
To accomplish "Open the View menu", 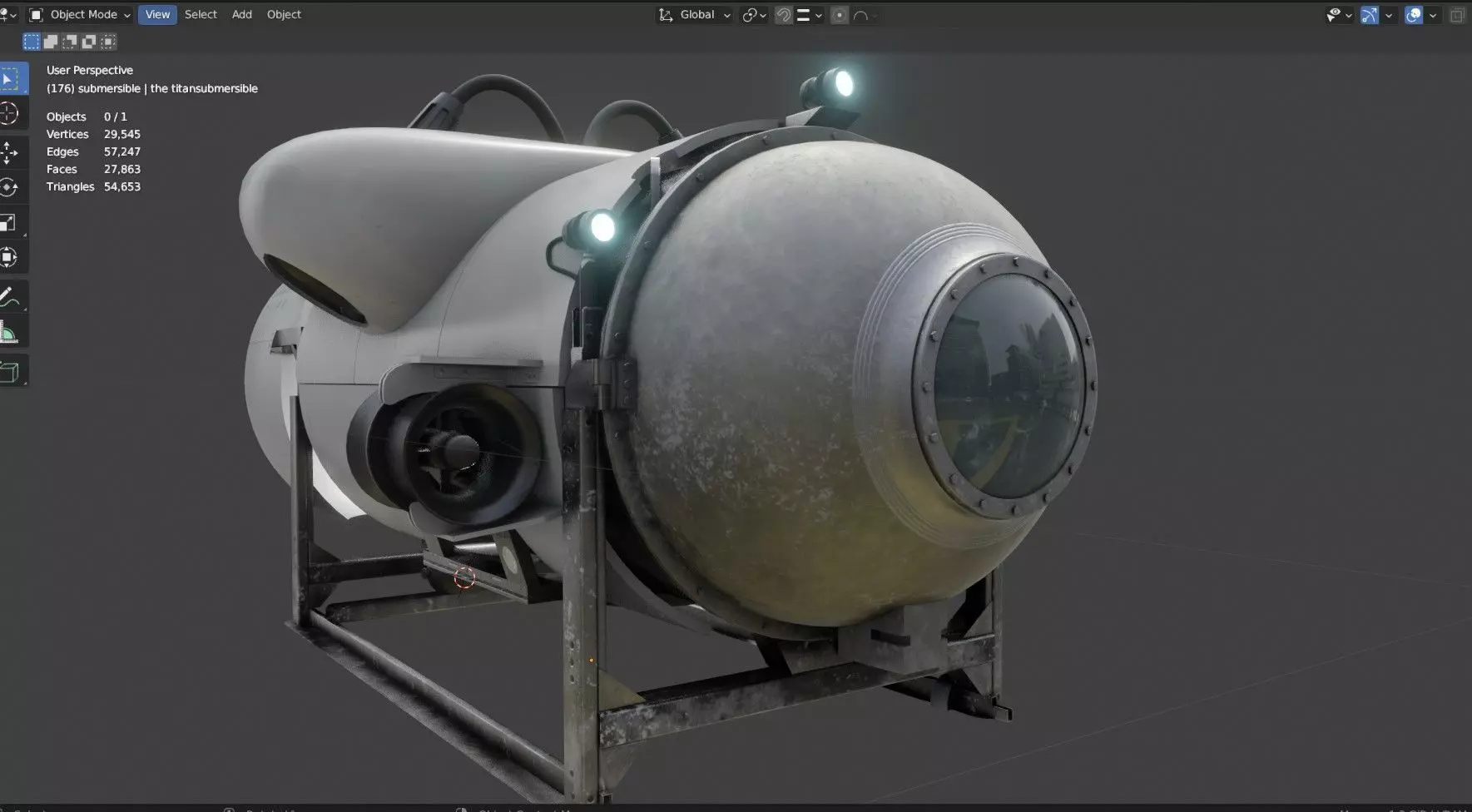I will click(157, 15).
